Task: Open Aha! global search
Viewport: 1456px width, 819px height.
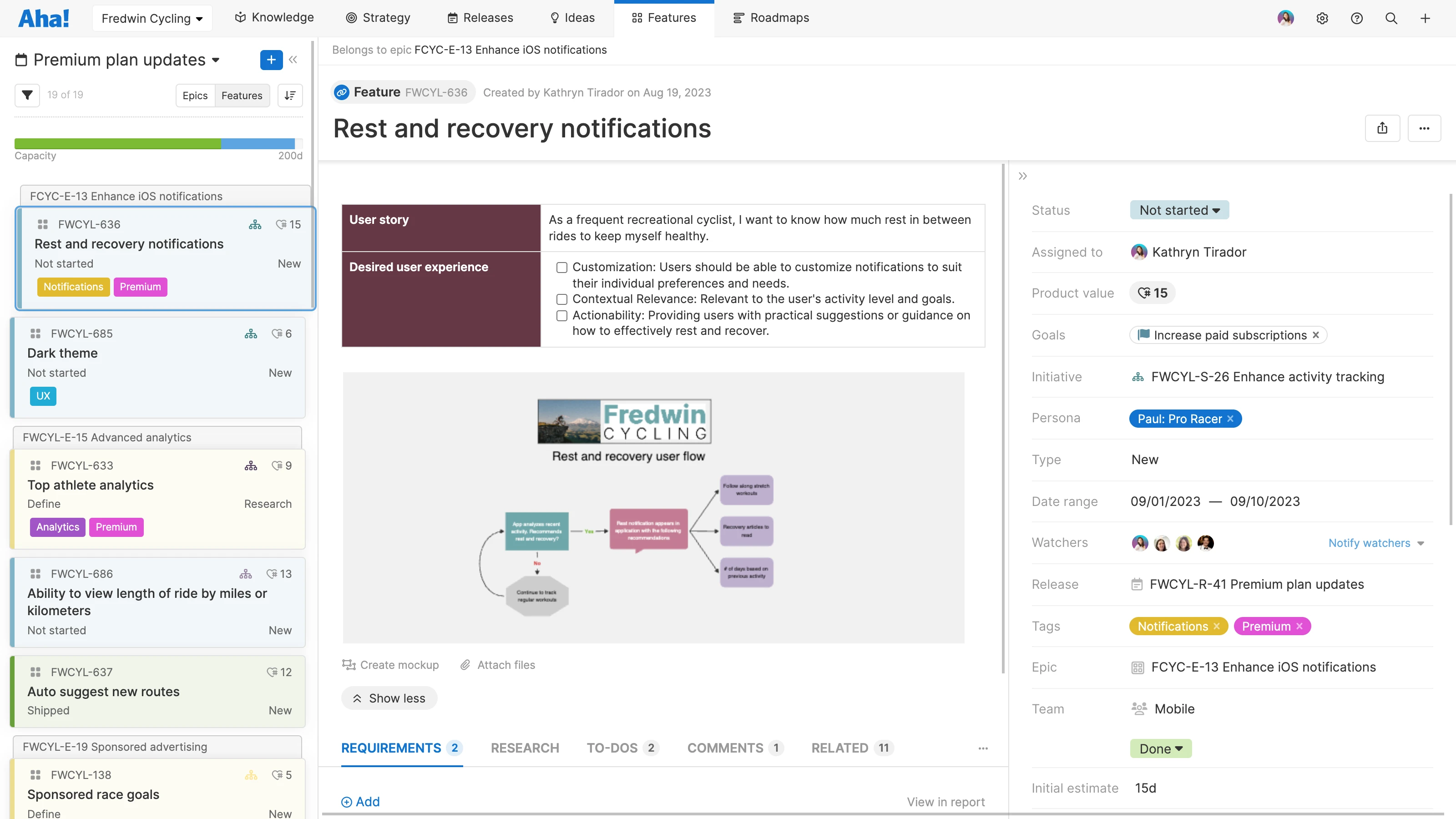Action: (1391, 18)
